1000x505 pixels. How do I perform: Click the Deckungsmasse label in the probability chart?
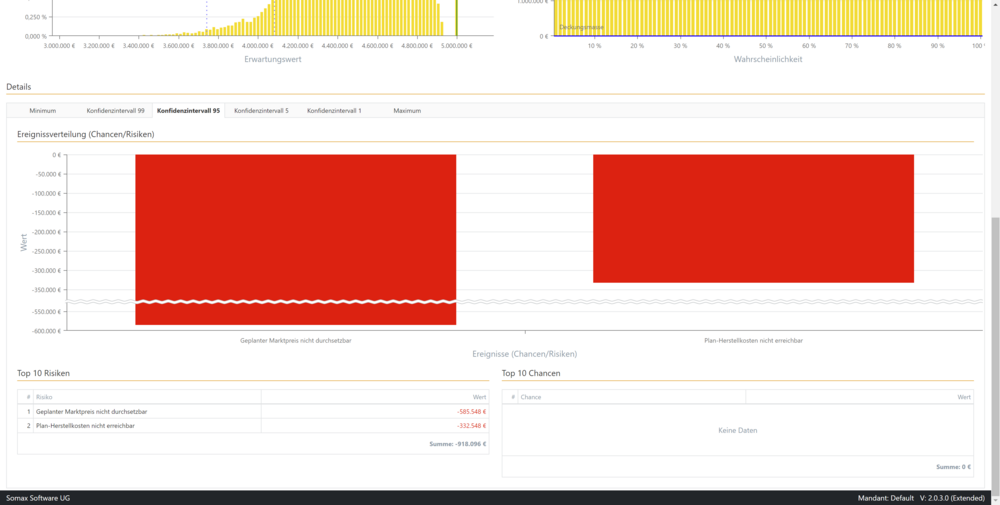(x=581, y=27)
